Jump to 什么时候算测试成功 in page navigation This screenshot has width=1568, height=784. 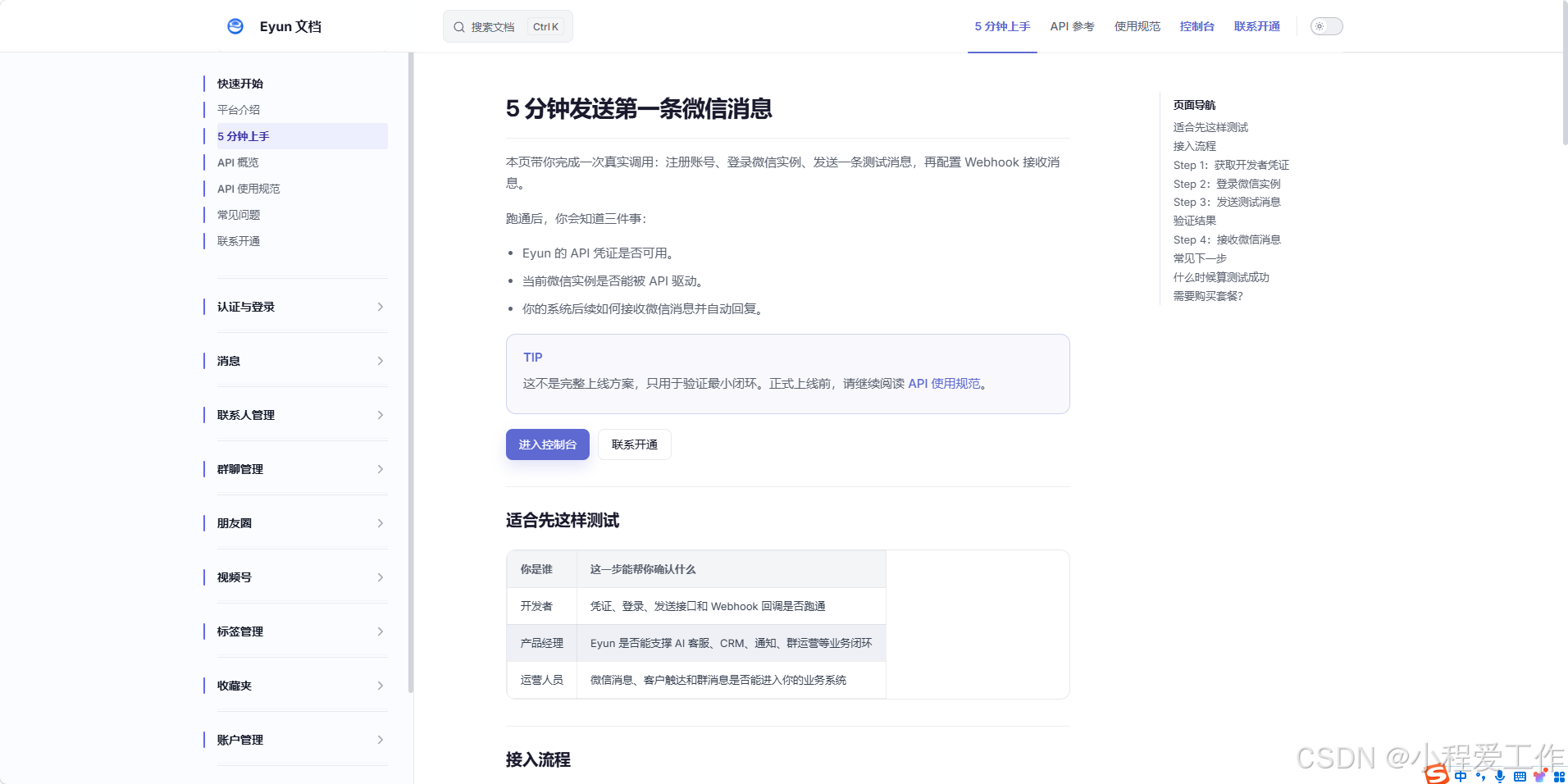coord(1221,277)
